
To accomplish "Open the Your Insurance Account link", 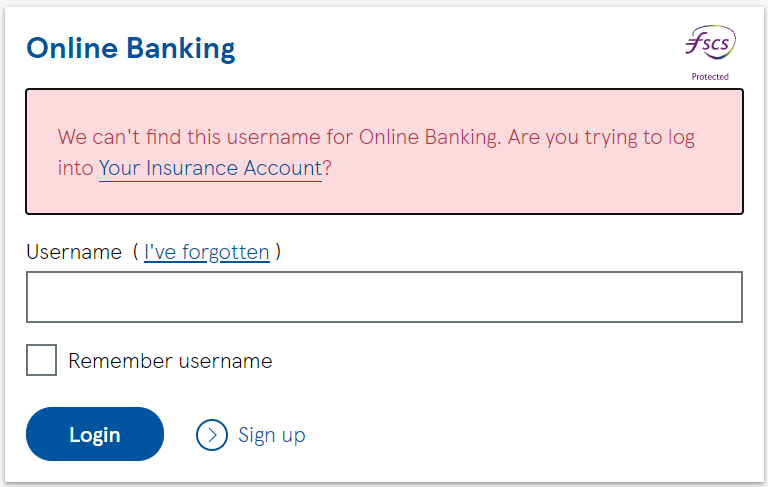I will [210, 168].
